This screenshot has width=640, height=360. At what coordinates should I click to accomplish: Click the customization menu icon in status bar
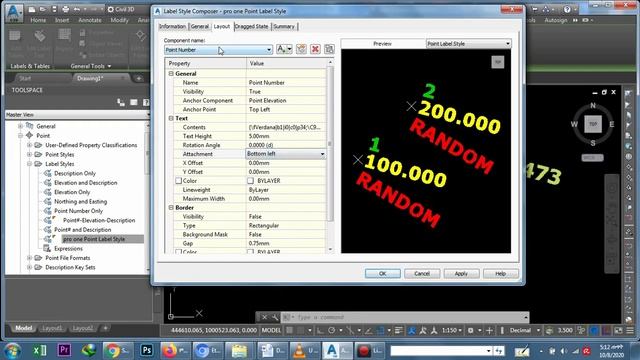[x=630, y=330]
